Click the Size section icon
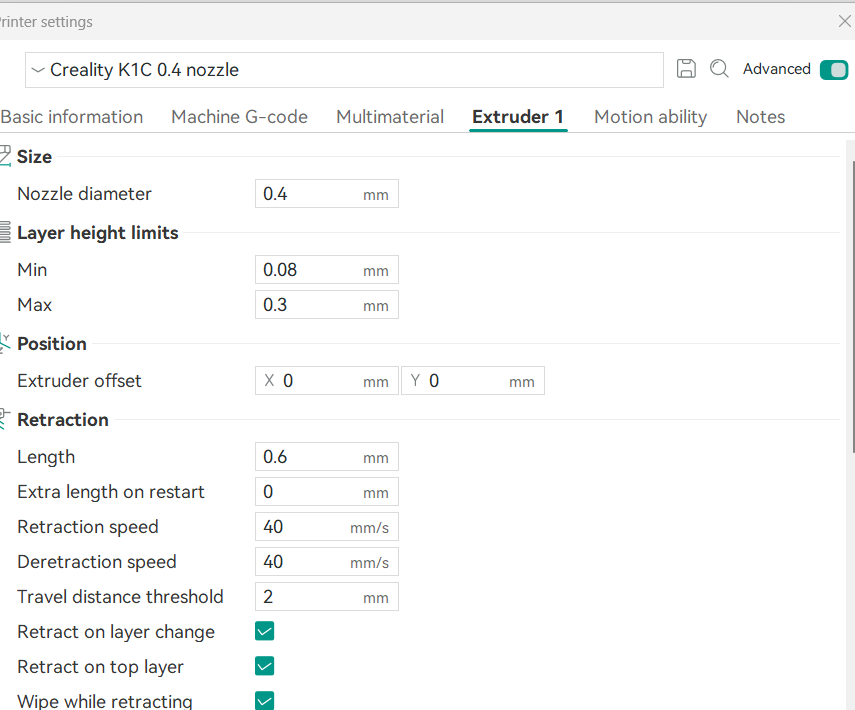The height and width of the screenshot is (710, 855). [x=5, y=156]
